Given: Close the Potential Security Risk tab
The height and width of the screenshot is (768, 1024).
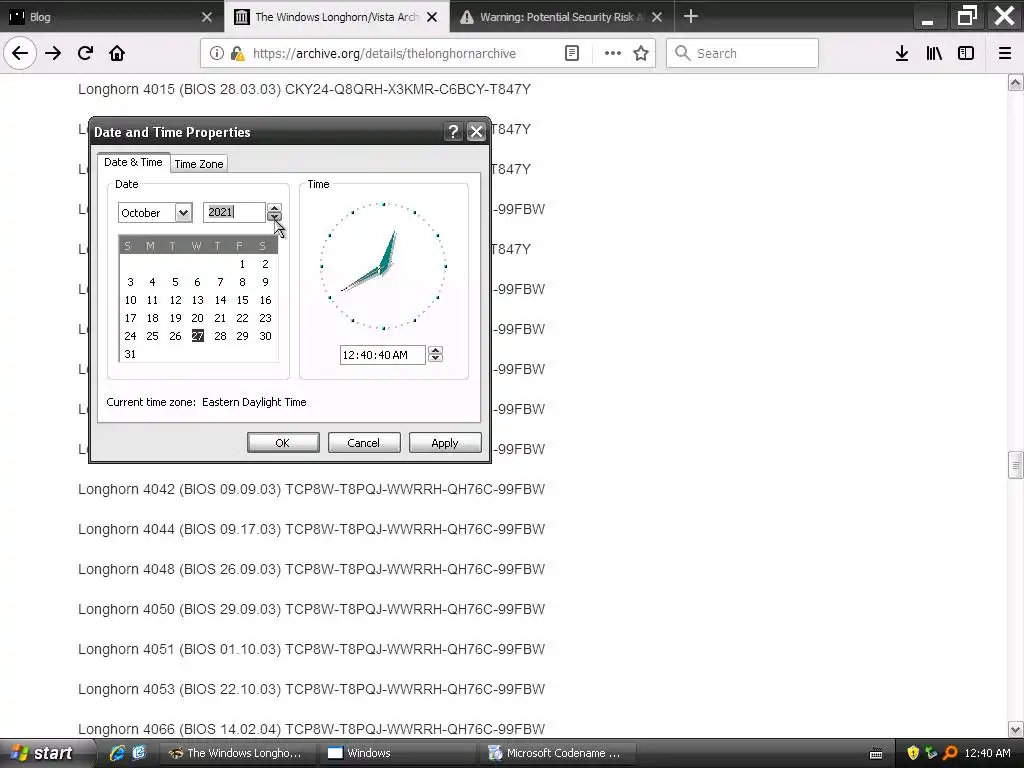Looking at the screenshot, I should 657,17.
